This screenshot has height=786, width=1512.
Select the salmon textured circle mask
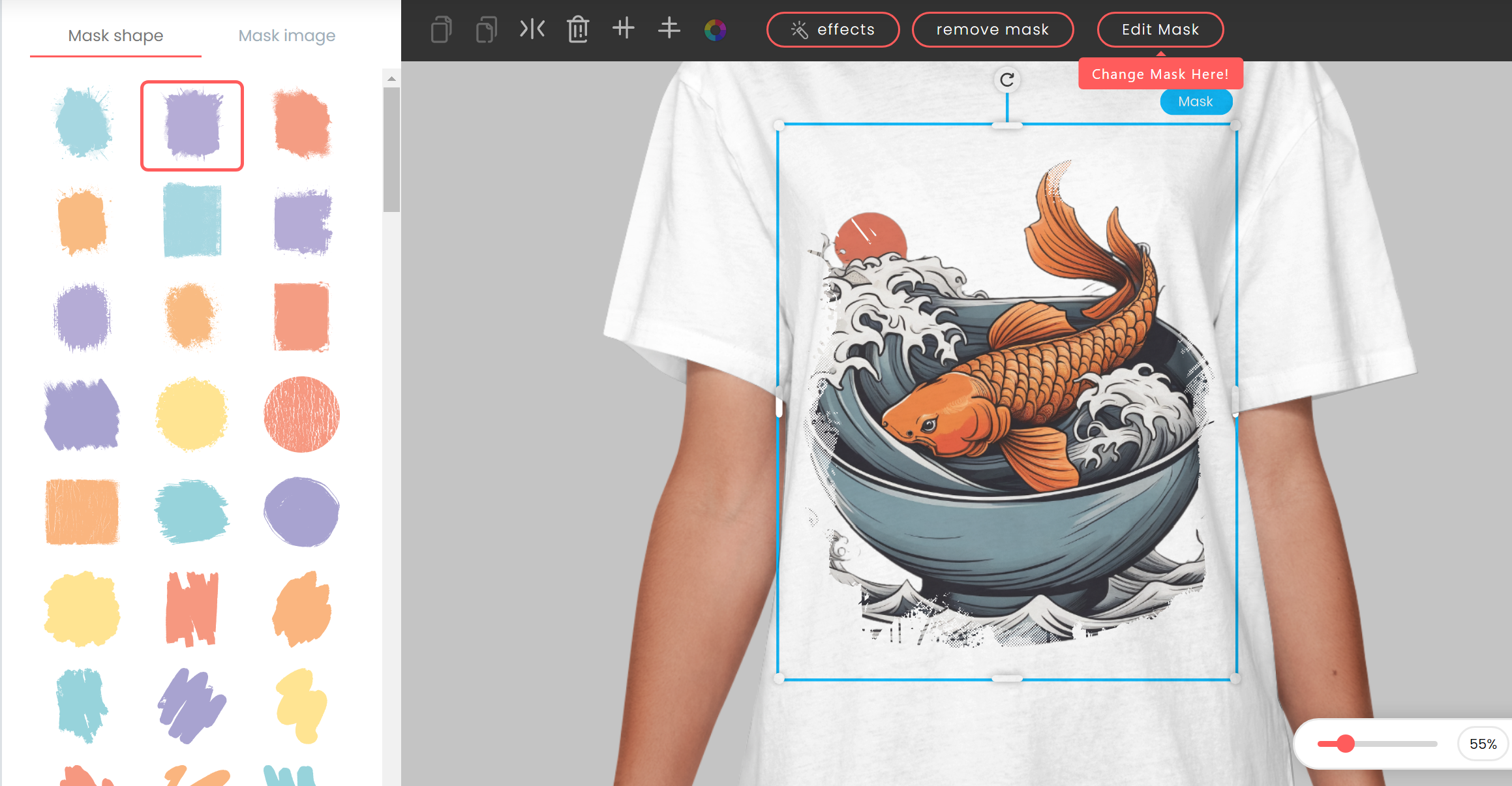point(302,414)
